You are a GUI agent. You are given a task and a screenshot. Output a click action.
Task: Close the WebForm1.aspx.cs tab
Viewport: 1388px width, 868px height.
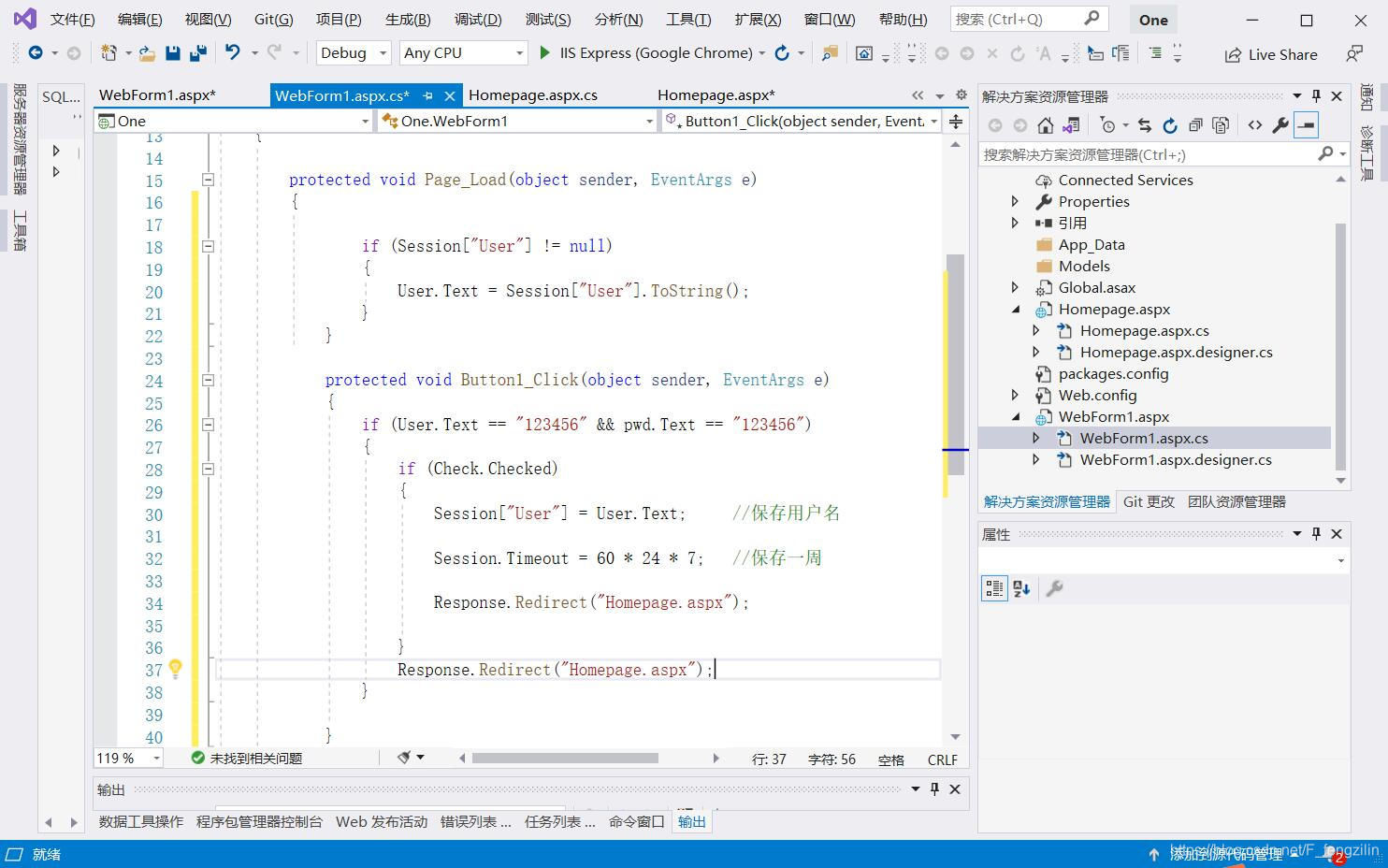tap(450, 95)
